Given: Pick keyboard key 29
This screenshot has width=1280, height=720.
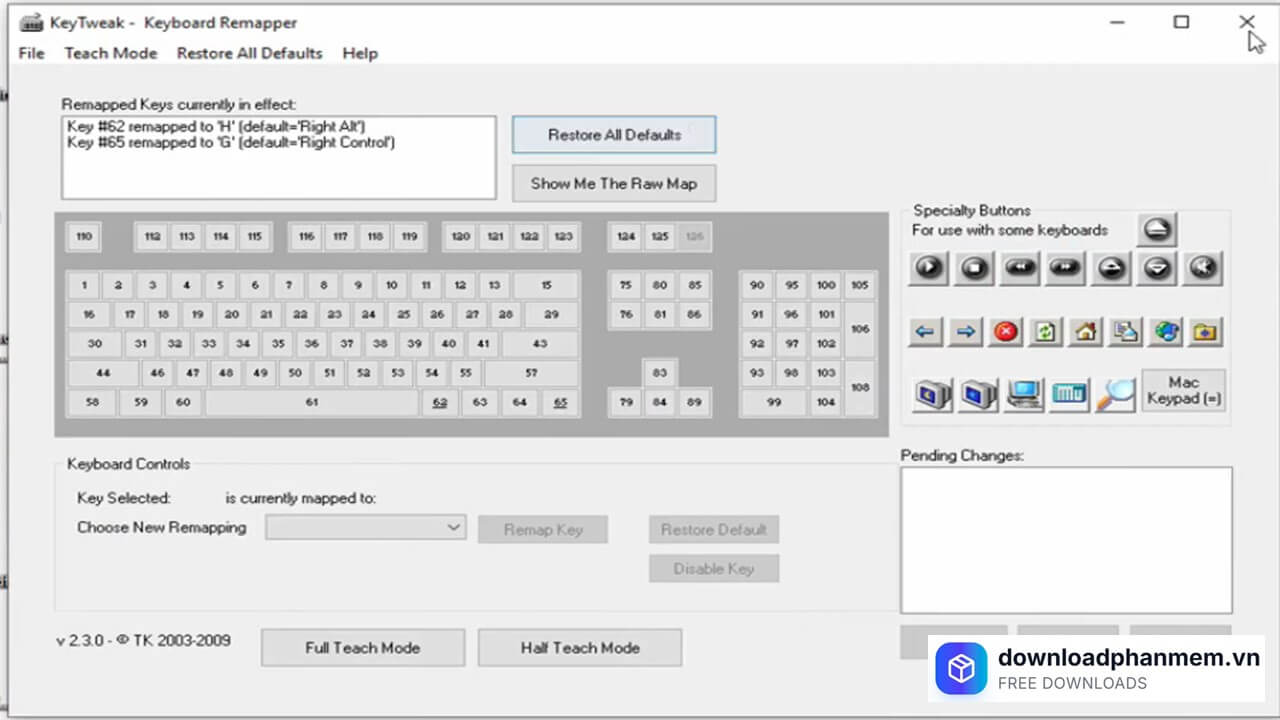Looking at the screenshot, I should pyautogui.click(x=551, y=314).
